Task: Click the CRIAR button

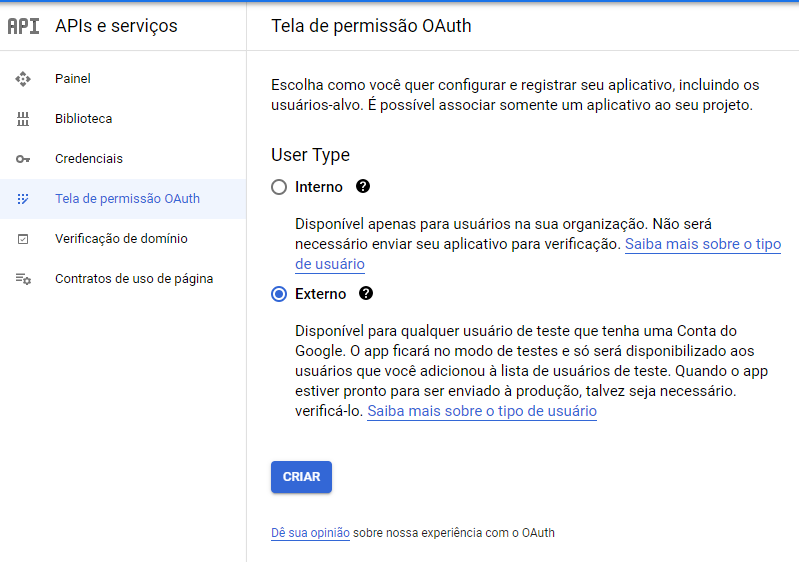Action: tap(301, 477)
